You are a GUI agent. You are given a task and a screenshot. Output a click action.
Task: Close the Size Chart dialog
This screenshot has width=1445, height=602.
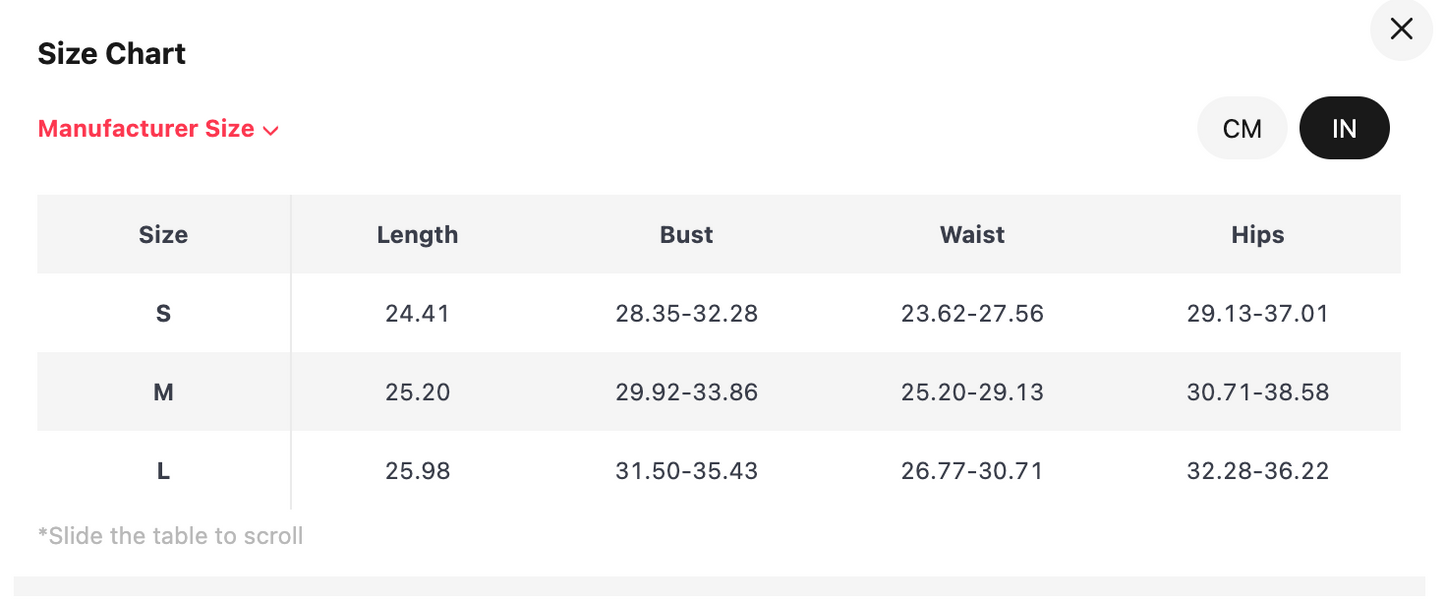tap(1401, 30)
